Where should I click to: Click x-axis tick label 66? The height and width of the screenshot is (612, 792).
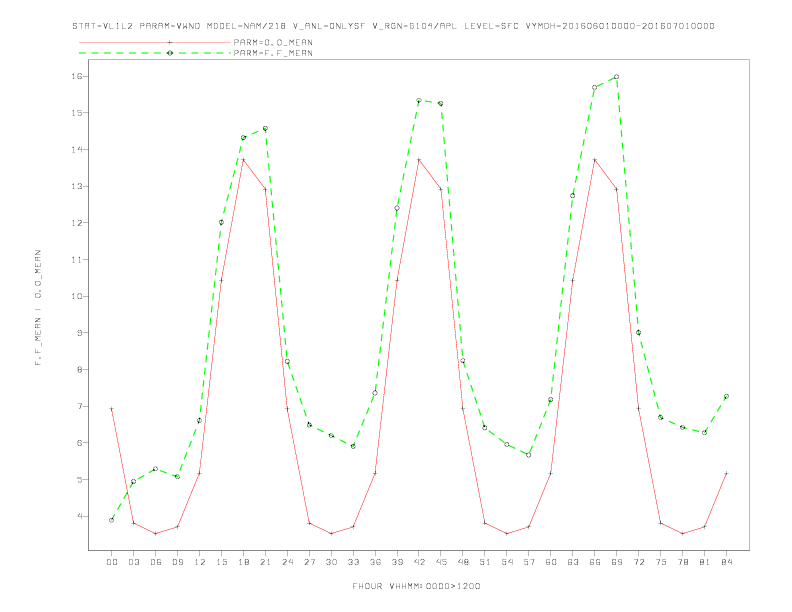595,562
